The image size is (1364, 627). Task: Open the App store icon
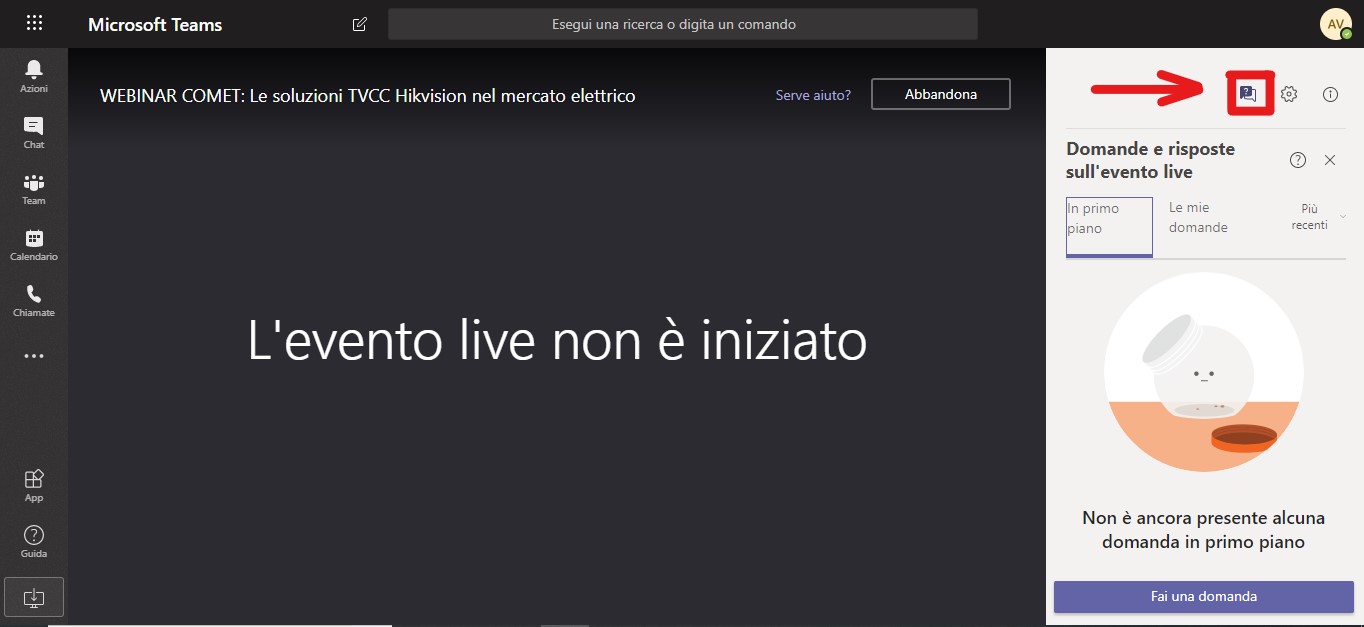34,485
